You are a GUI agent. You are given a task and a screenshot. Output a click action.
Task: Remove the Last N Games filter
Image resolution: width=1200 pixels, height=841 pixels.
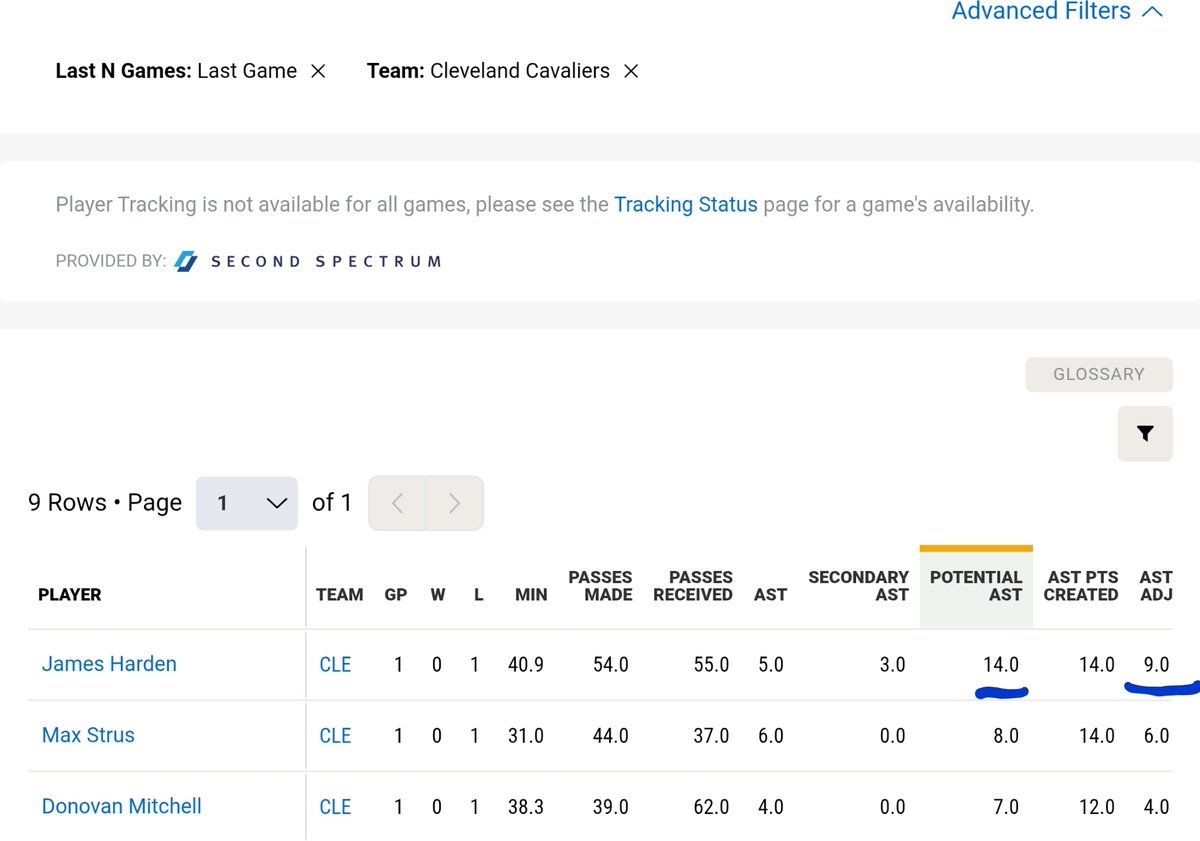[x=318, y=71]
